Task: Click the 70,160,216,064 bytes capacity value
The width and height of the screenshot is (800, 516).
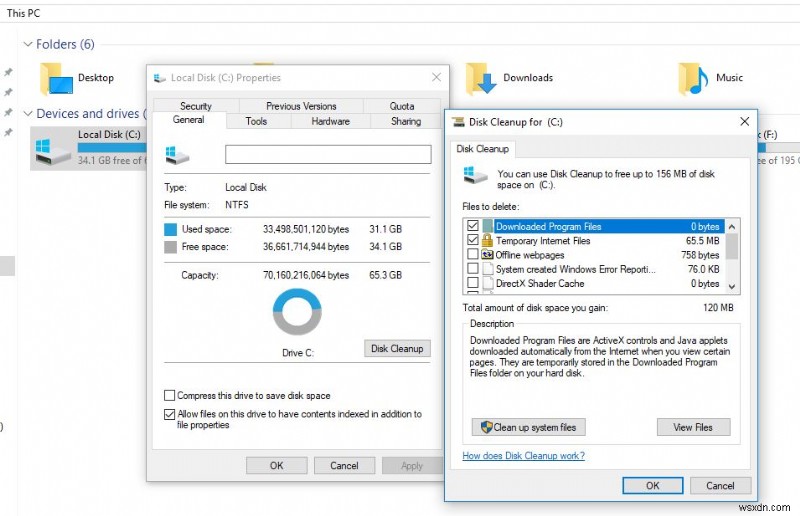Action: (306, 275)
